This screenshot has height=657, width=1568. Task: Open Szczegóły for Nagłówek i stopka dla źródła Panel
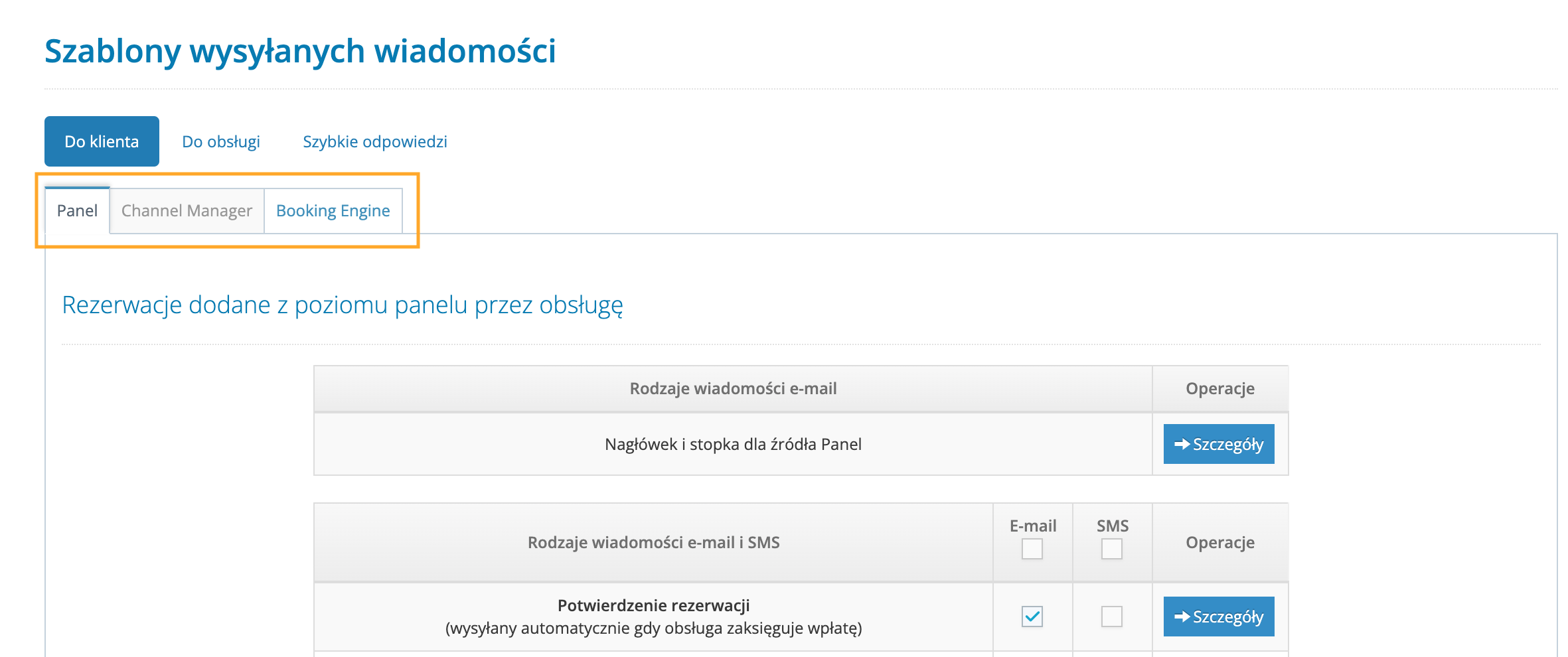(x=1219, y=445)
